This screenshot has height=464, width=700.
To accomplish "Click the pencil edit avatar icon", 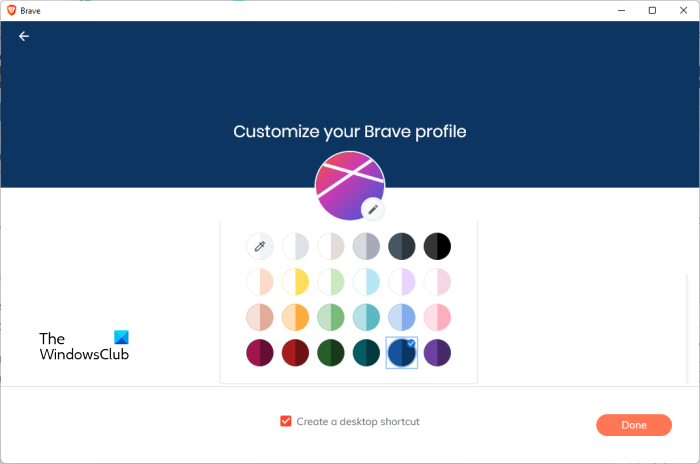I will (372, 209).
